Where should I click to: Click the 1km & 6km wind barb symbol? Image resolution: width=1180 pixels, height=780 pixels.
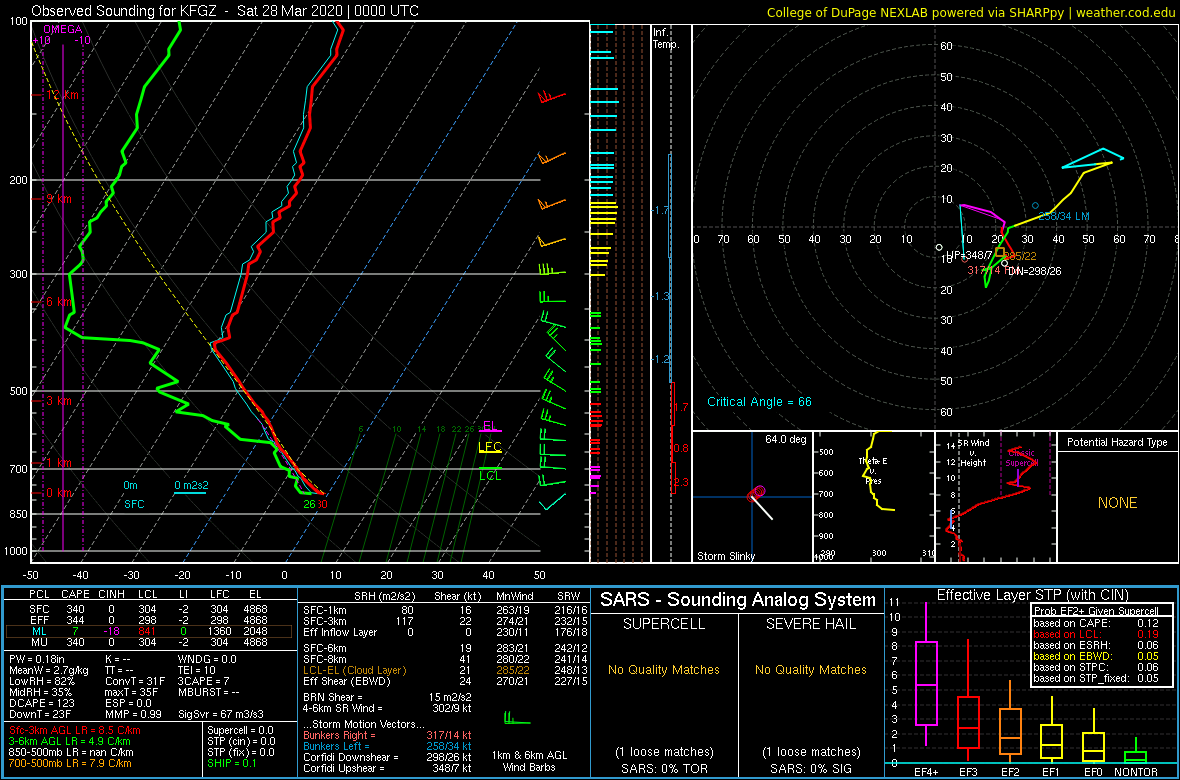pos(516,716)
